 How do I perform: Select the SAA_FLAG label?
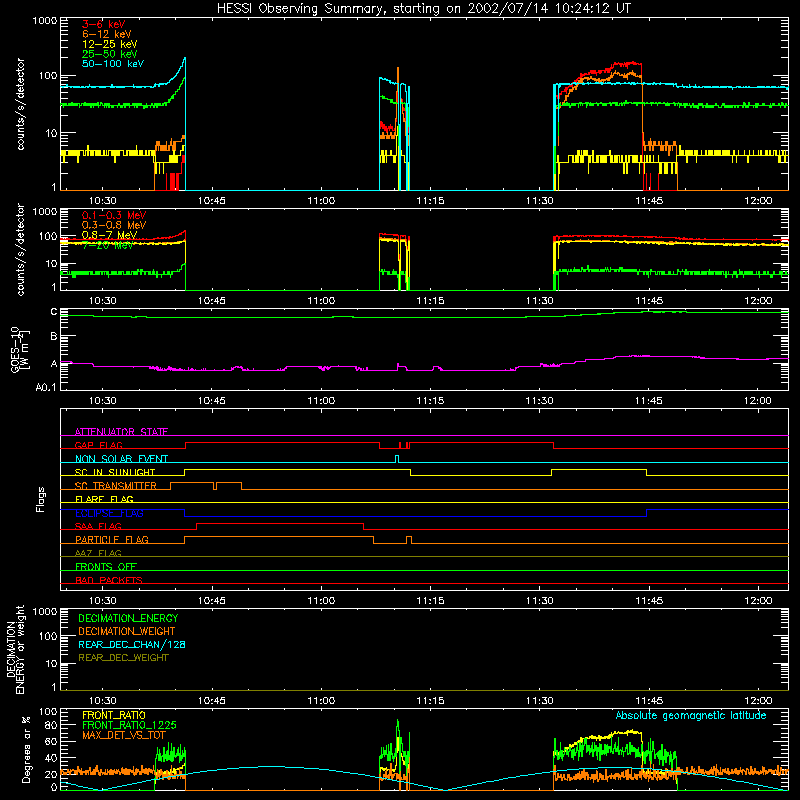click(x=98, y=526)
